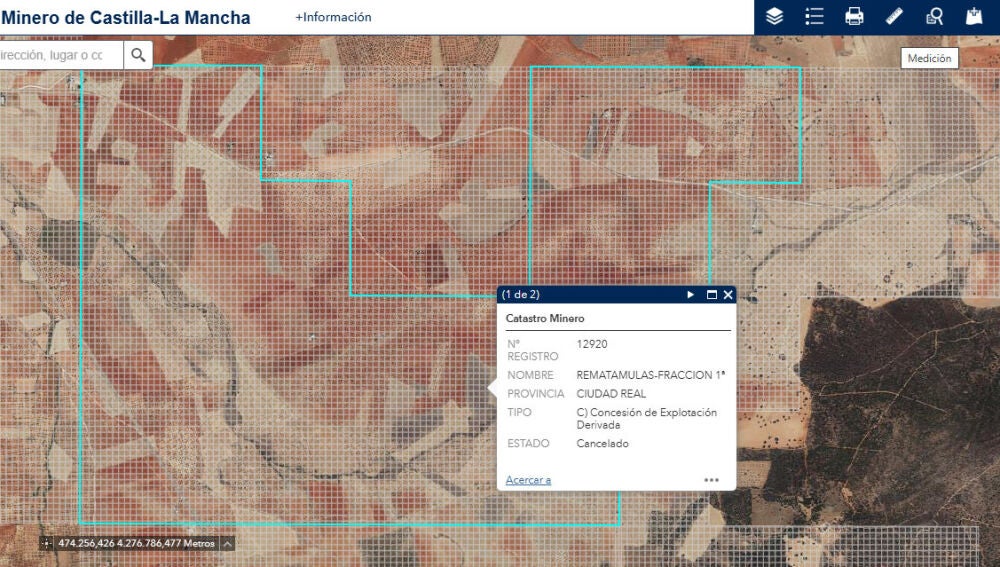Maximize the Catastro Minero popup
Image resolution: width=1000 pixels, height=567 pixels.
pos(712,295)
